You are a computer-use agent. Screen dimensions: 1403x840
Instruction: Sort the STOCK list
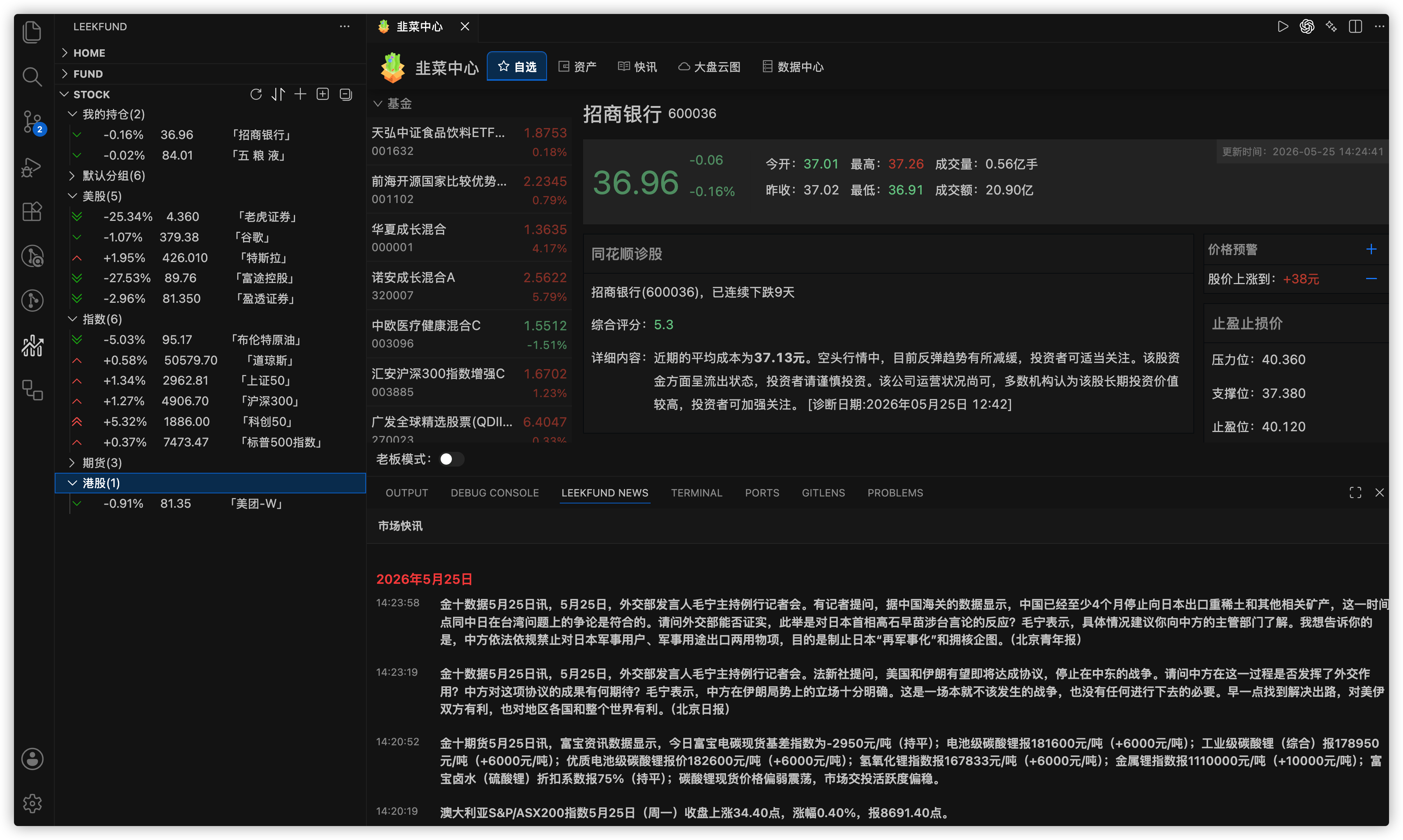[x=278, y=94]
